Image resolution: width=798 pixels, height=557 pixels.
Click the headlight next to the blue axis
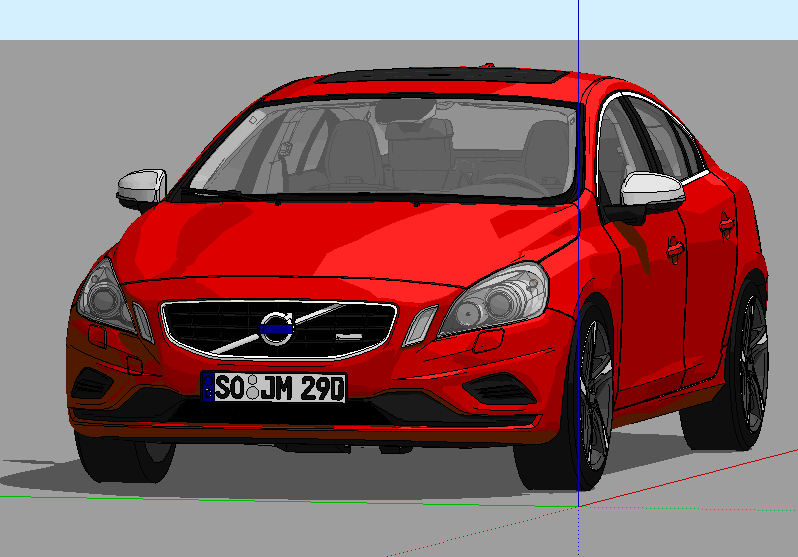tap(494, 300)
